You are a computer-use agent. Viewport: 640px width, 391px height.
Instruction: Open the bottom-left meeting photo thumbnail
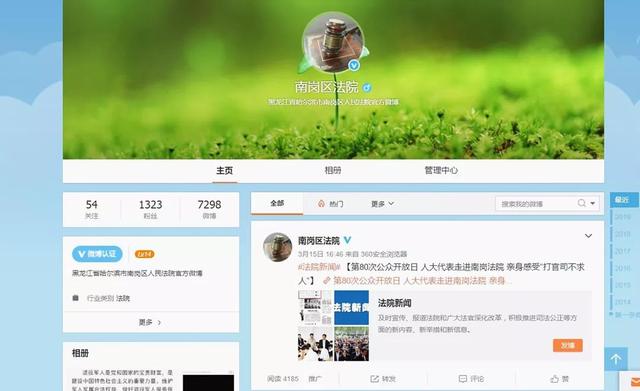[315, 344]
